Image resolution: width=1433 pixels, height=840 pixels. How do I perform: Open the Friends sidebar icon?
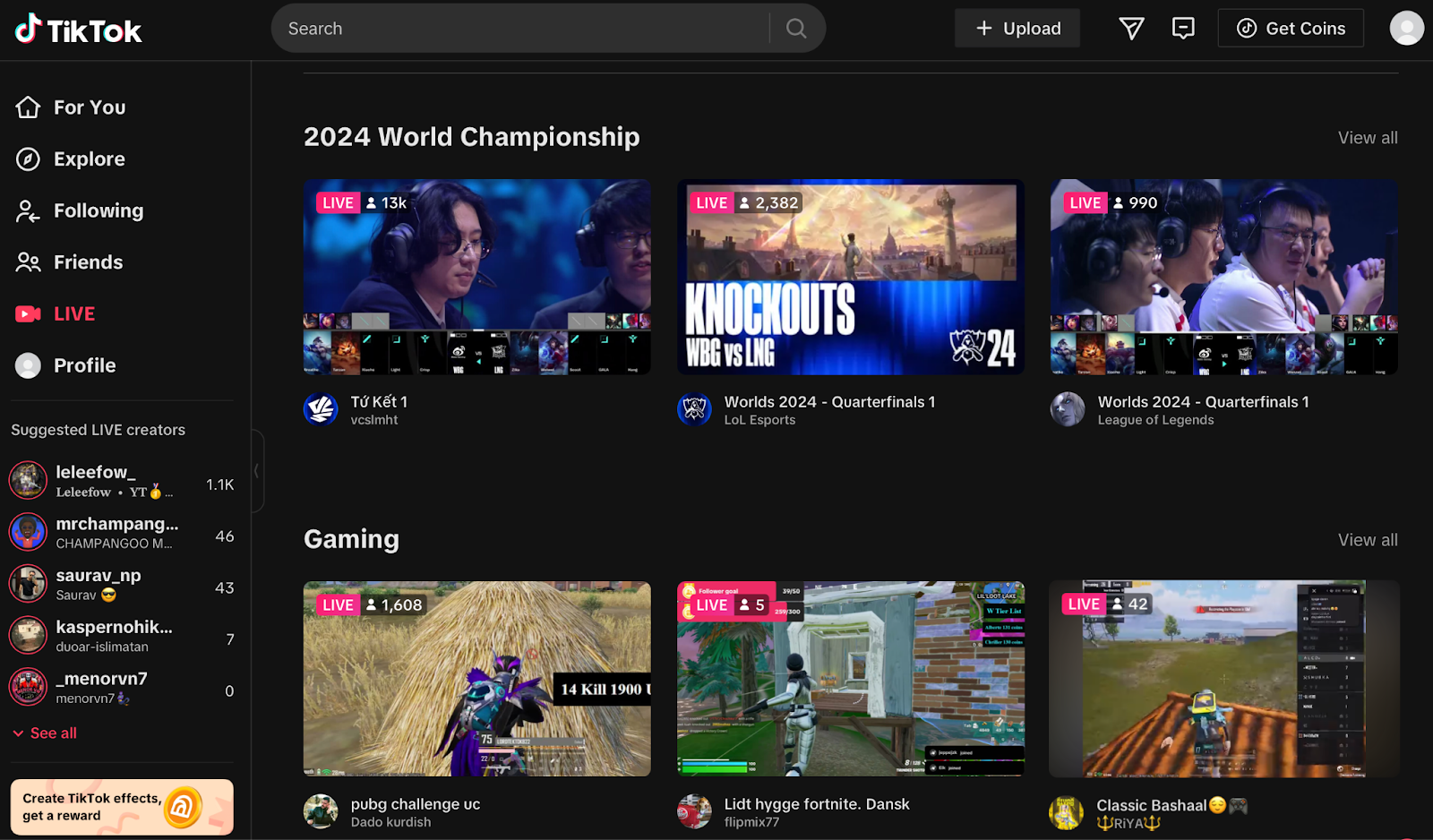click(29, 261)
